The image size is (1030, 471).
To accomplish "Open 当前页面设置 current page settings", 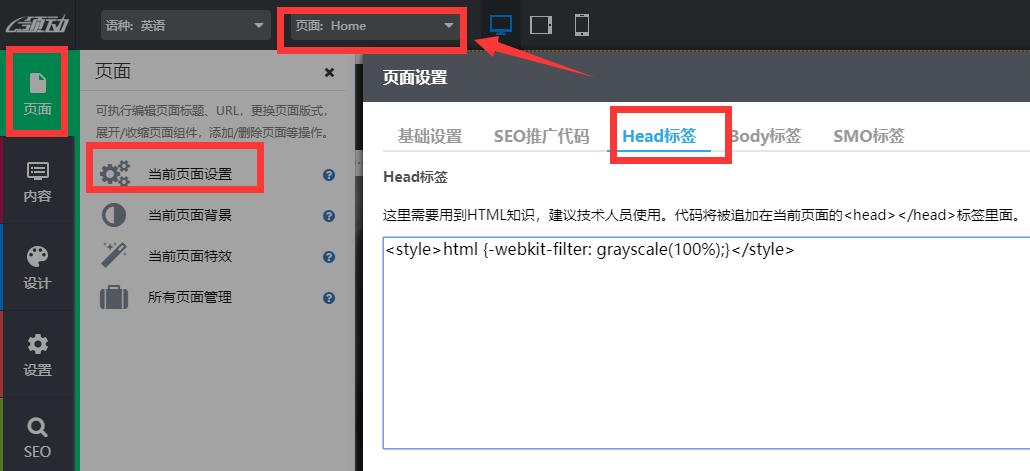I will (x=189, y=174).
